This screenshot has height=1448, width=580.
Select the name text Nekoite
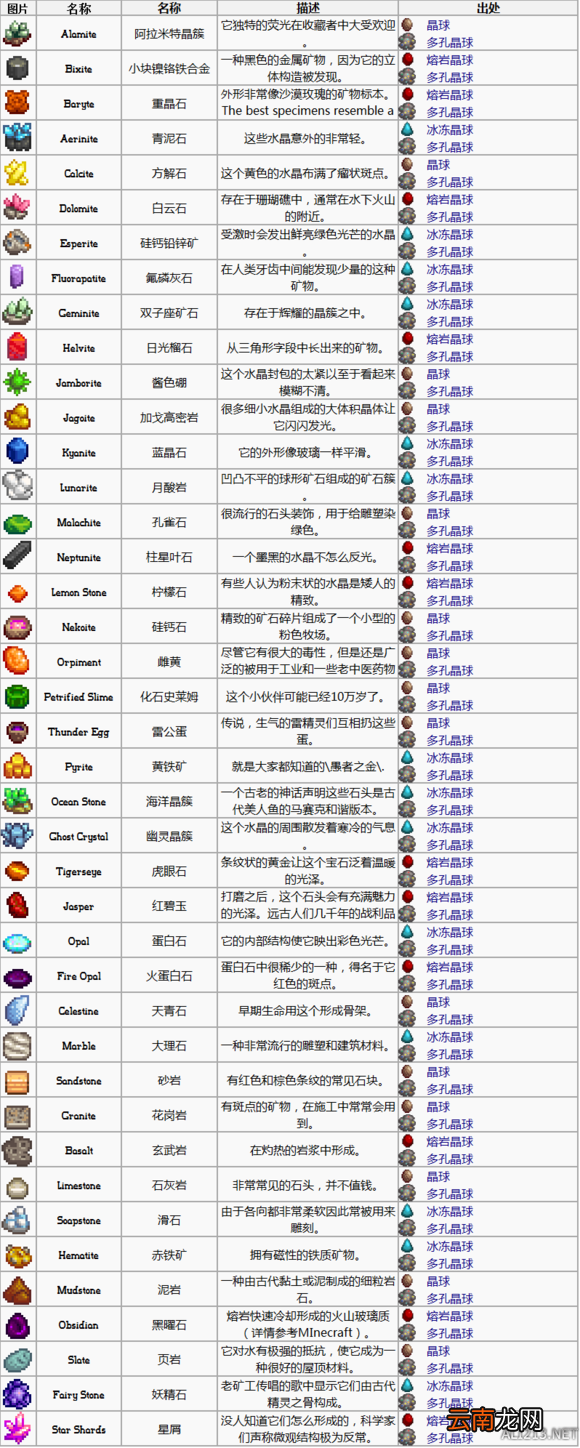(79, 627)
